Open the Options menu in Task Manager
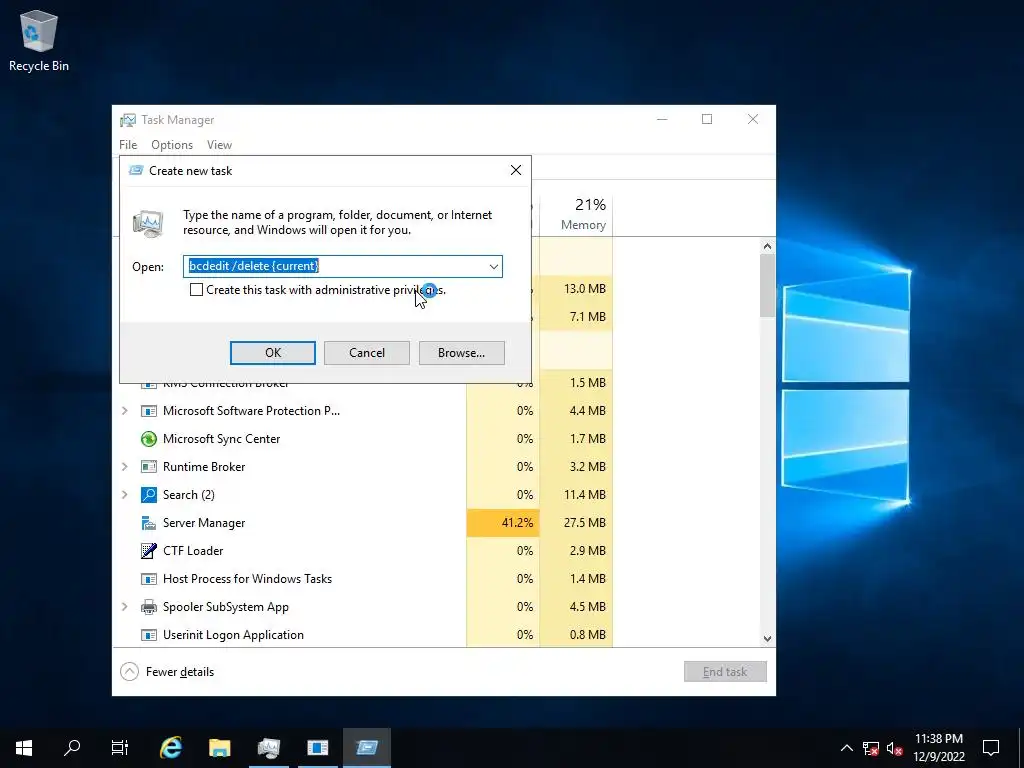This screenshot has height=768, width=1024. [172, 145]
